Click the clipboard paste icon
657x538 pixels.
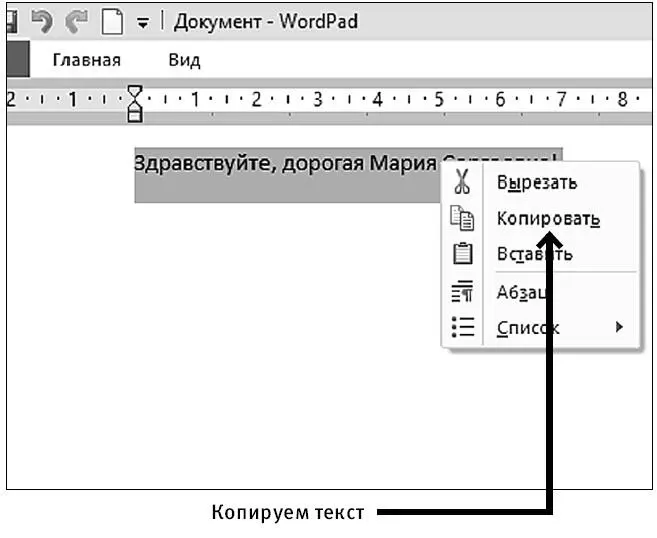[463, 253]
